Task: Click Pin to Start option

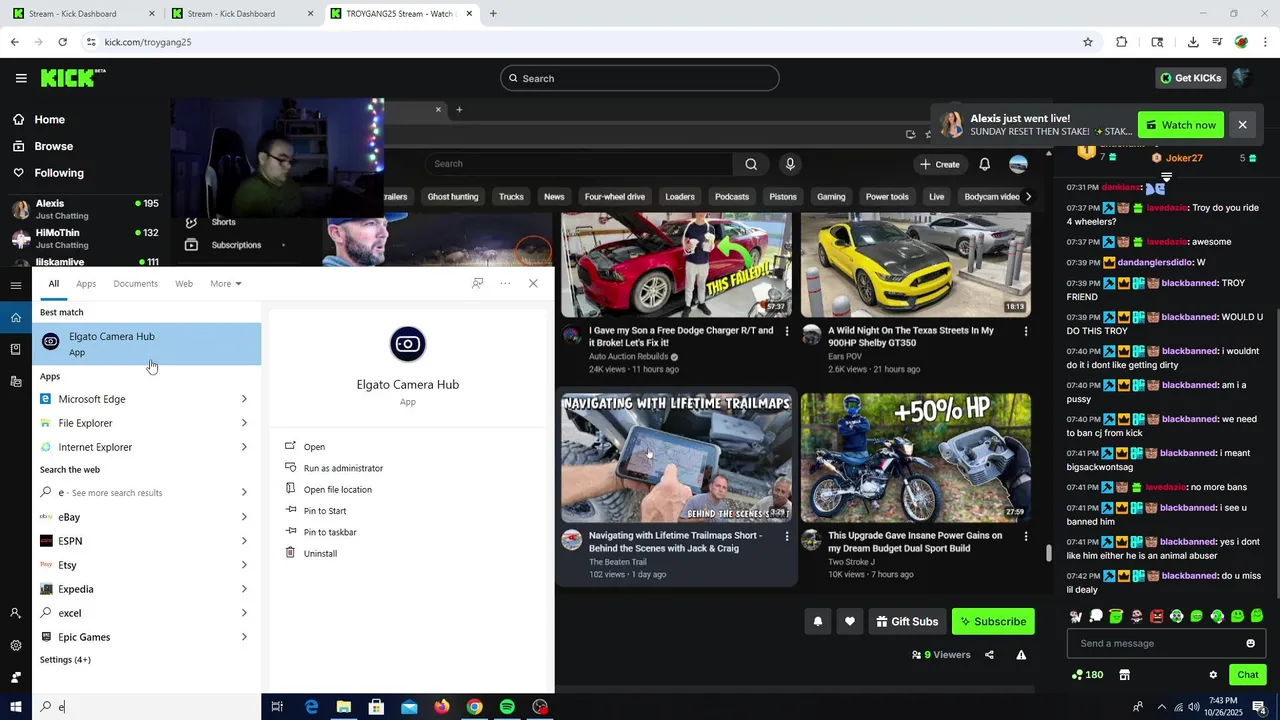Action: pos(324,511)
